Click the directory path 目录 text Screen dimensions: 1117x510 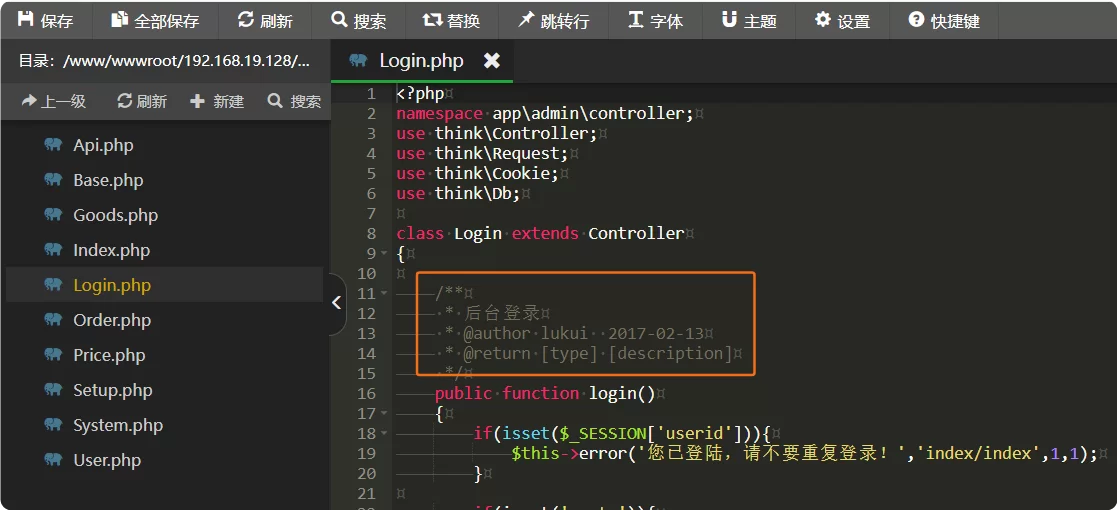(x=165, y=61)
